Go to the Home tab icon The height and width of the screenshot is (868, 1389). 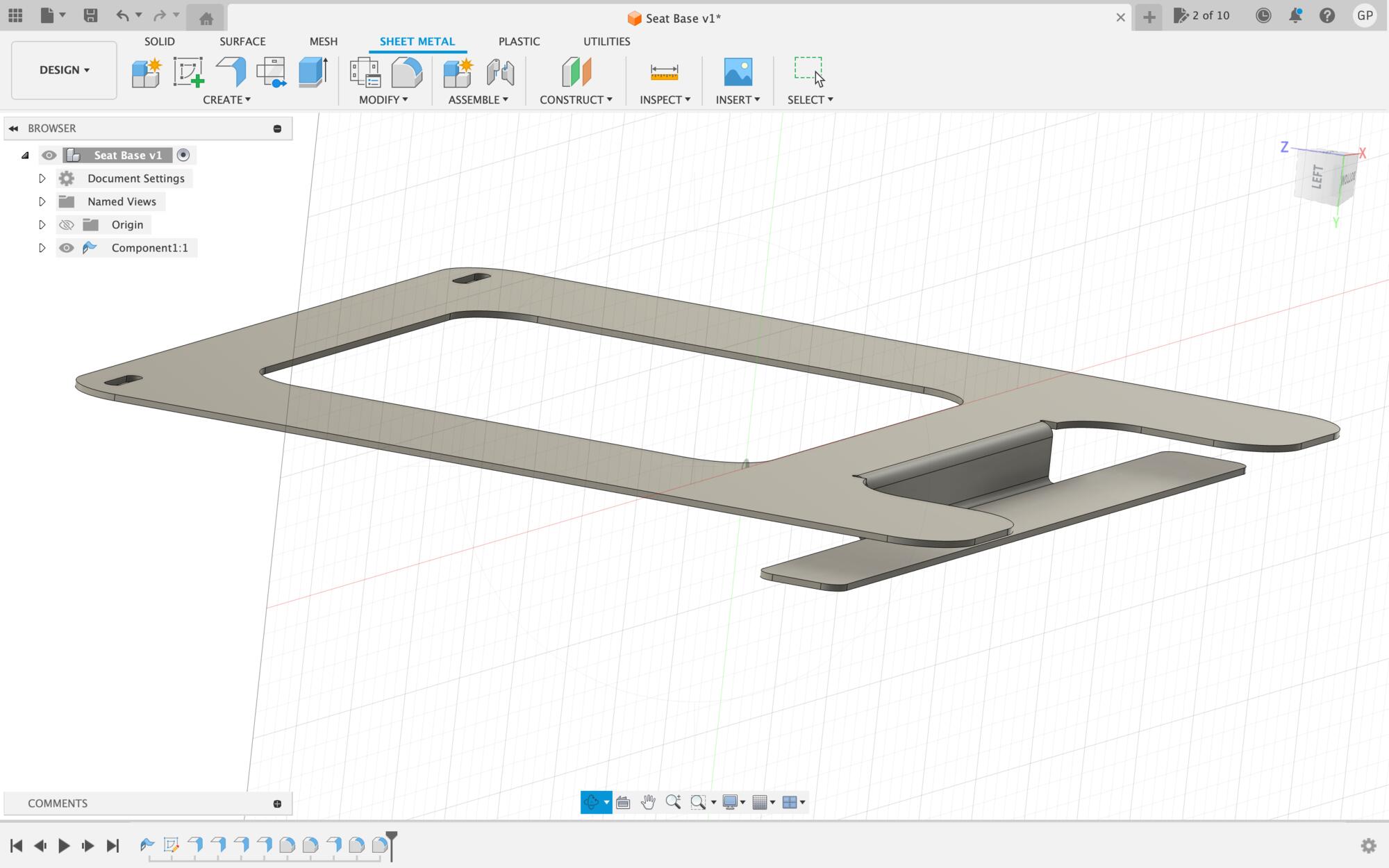(206, 18)
